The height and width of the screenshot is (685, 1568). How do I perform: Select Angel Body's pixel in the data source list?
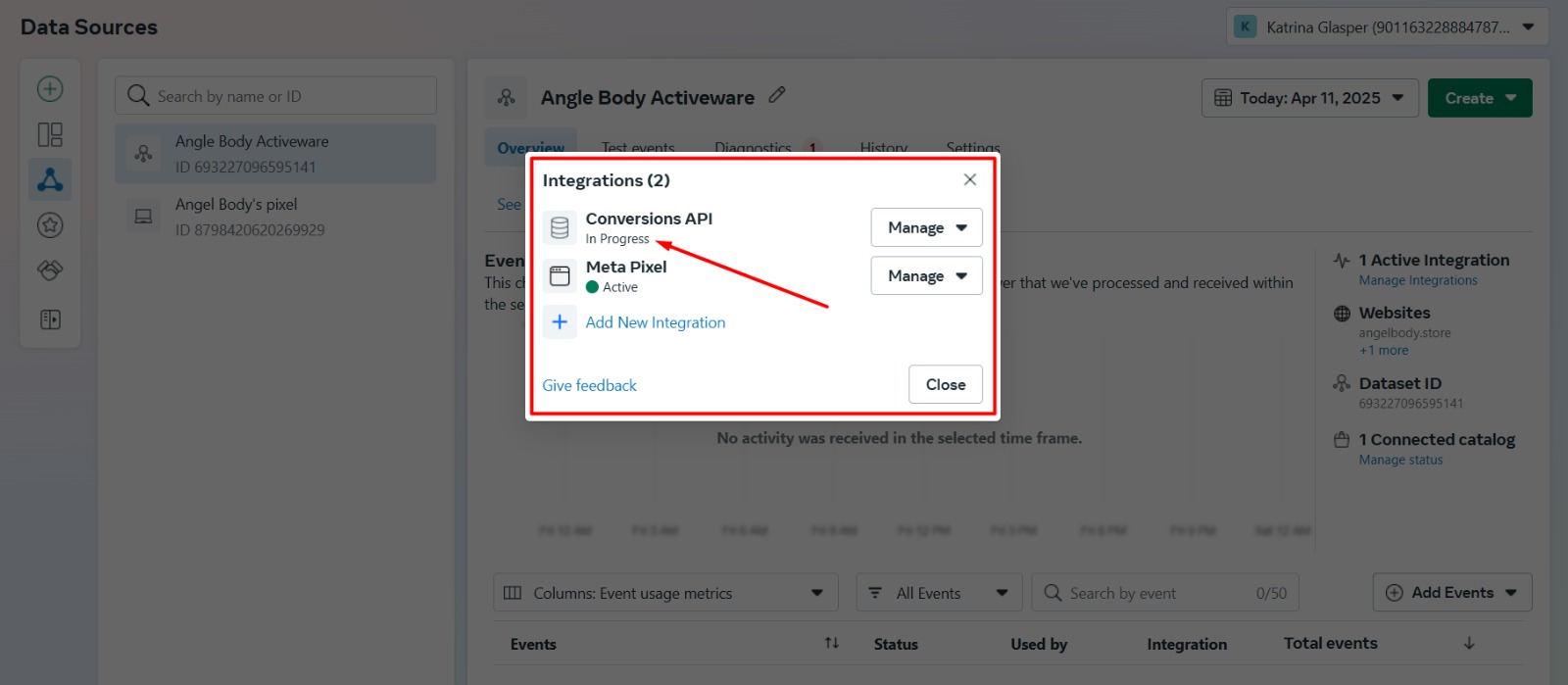click(275, 217)
